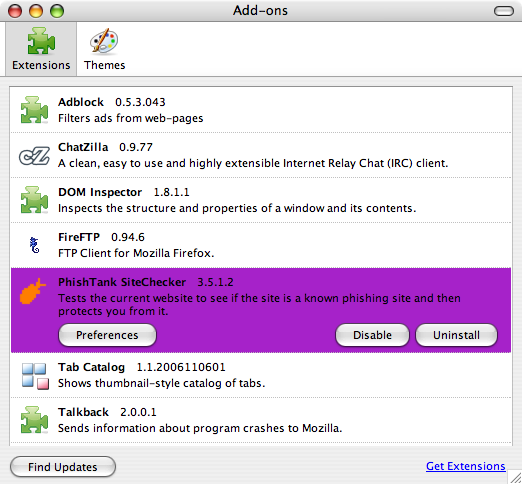Click 'Shows thumbnail-style catalog of tabs.' description
This screenshot has height=484, width=522.
[x=161, y=383]
